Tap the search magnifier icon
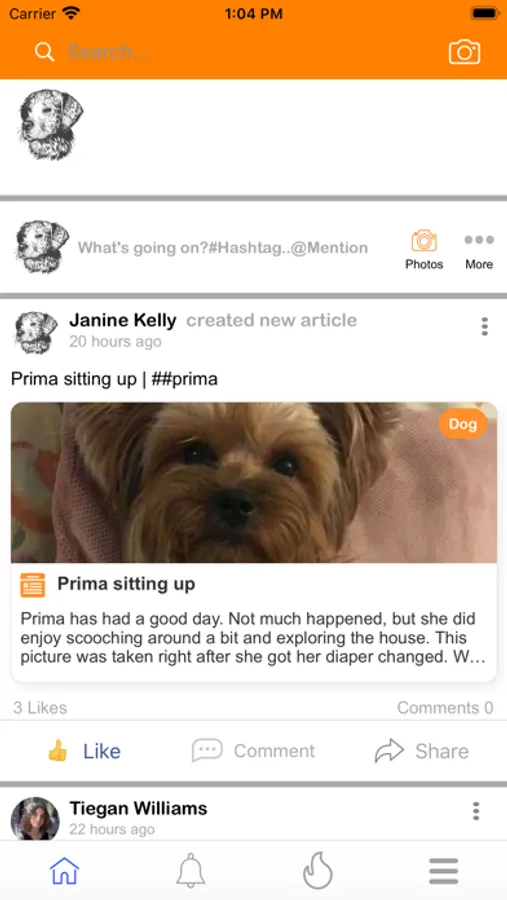Viewport: 507px width, 900px height. point(44,52)
